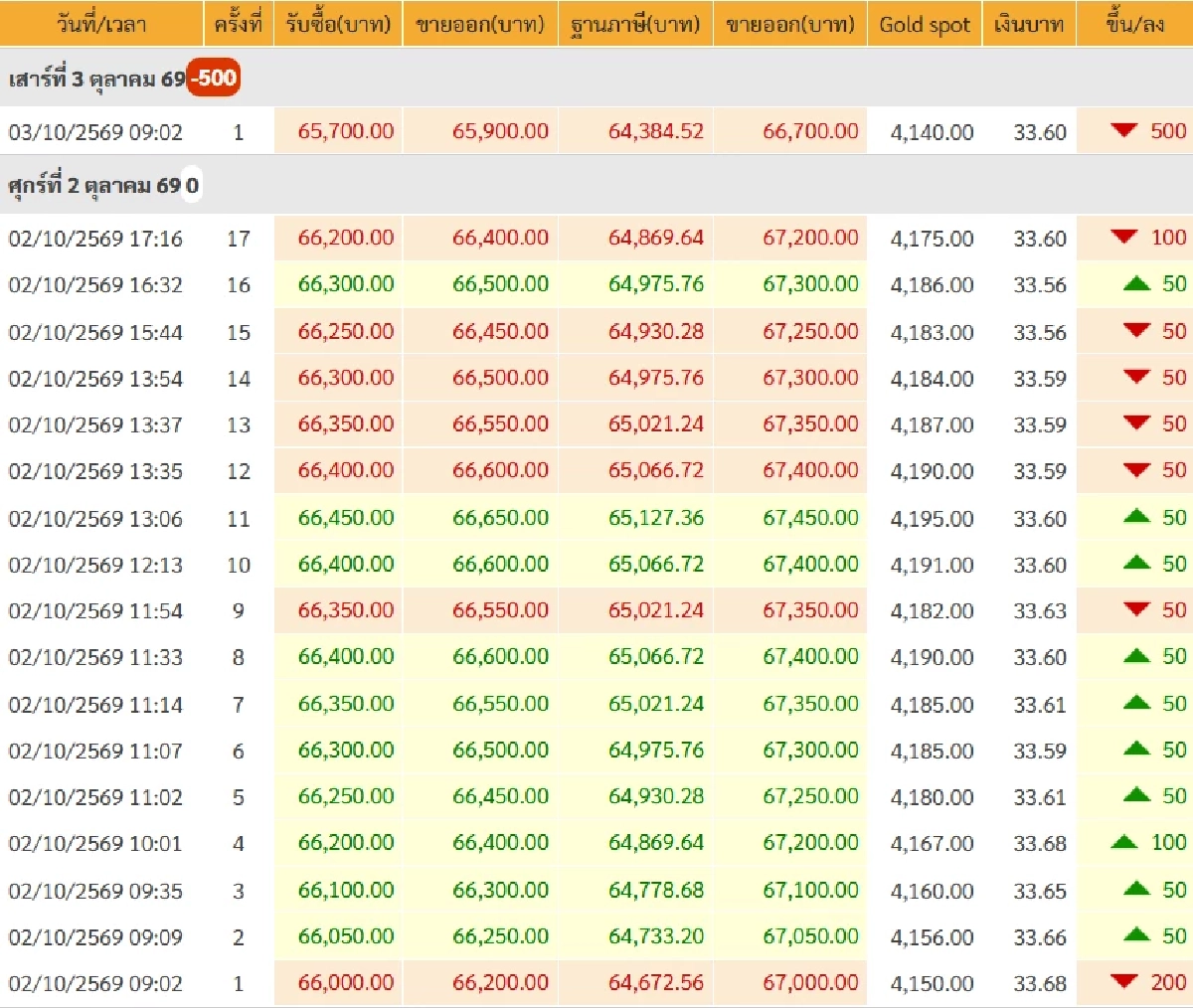Click the buy price 65,700.00

point(346,131)
